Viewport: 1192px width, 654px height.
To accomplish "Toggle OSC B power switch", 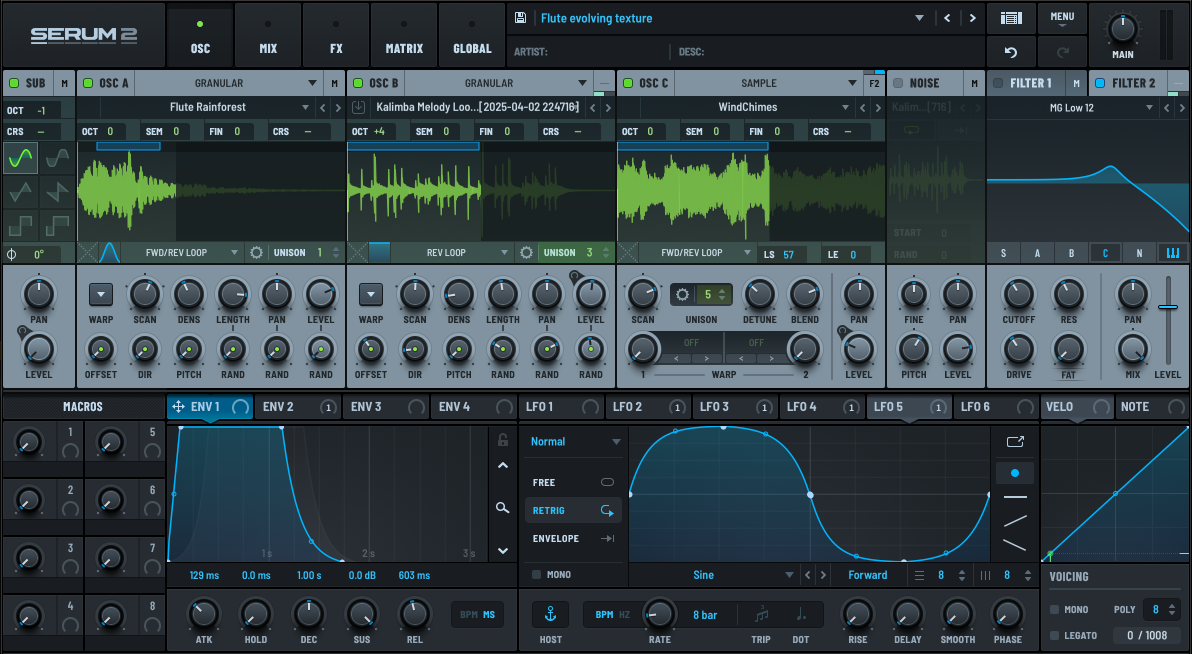I will coord(358,83).
